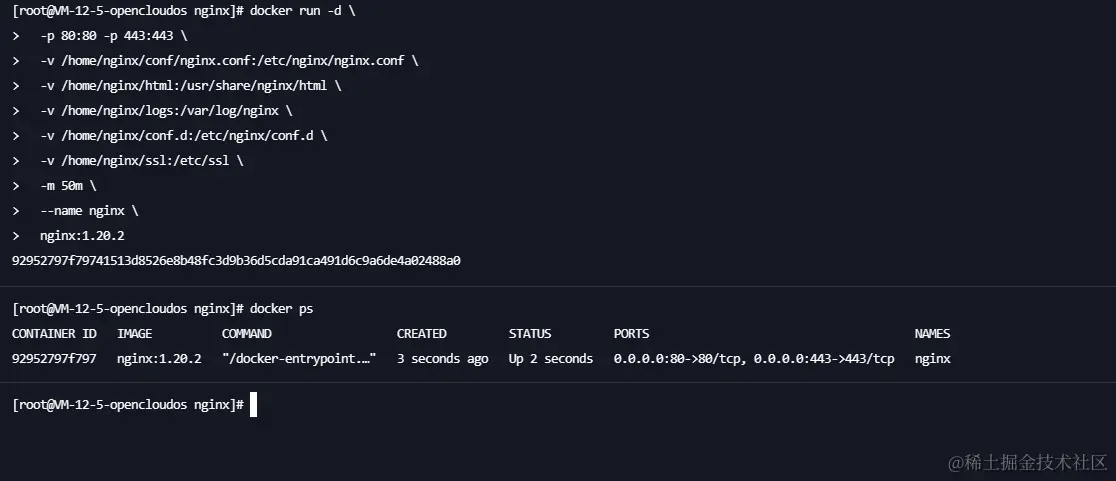Image resolution: width=1116 pixels, height=481 pixels.
Task: Click container ID '92952797f797' in table
Action: 54,359
